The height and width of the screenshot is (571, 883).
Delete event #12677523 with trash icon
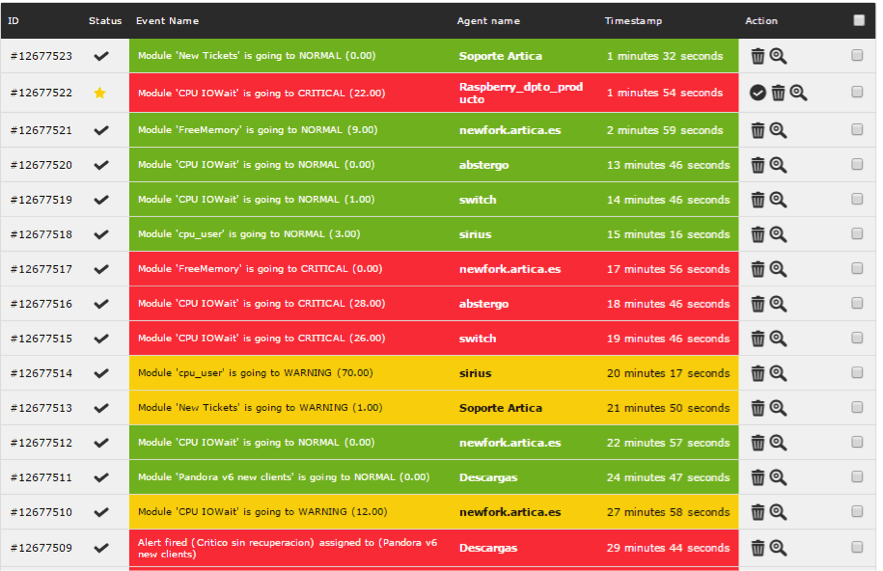click(757, 56)
